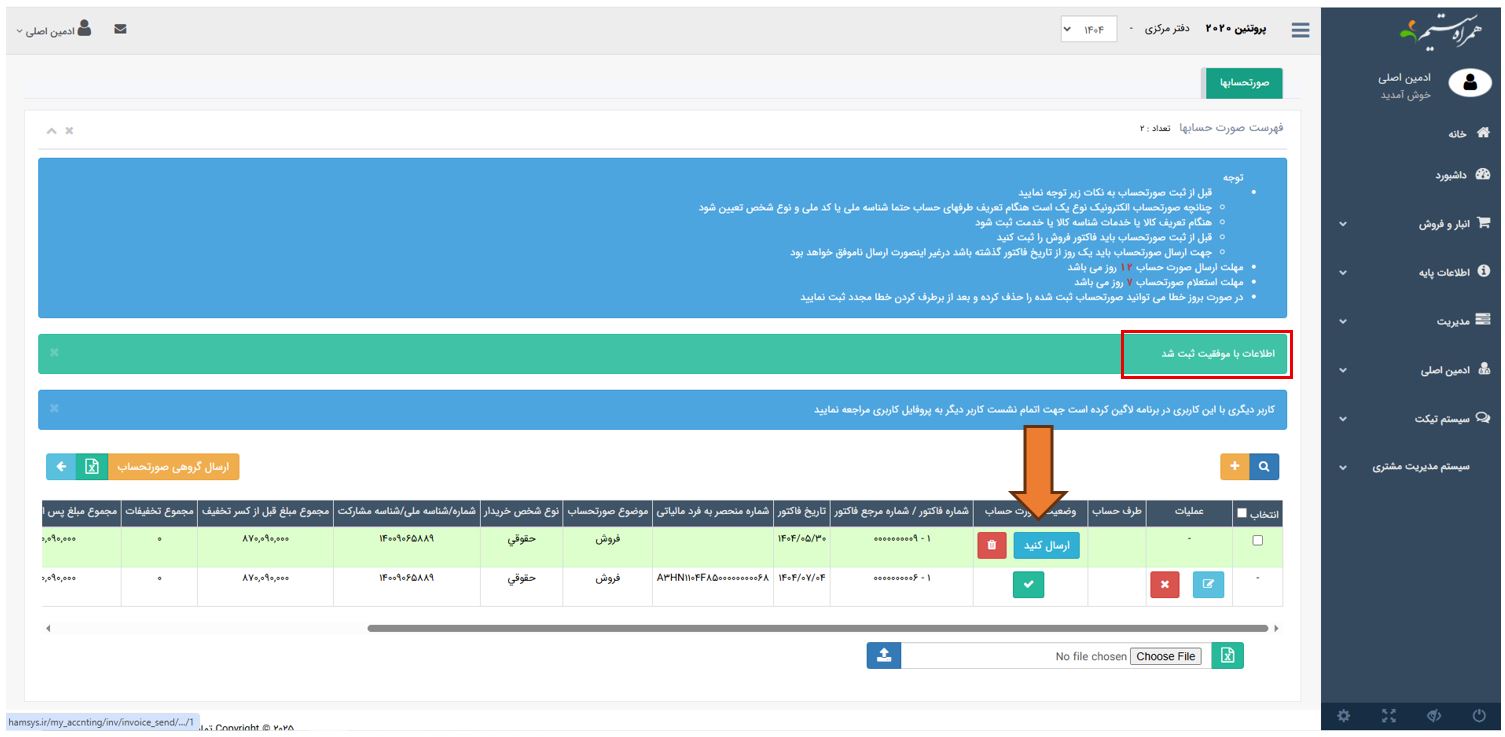Click the horizontal table scrollbar
Viewport: 1505px width, 737px height.
click(x=816, y=628)
